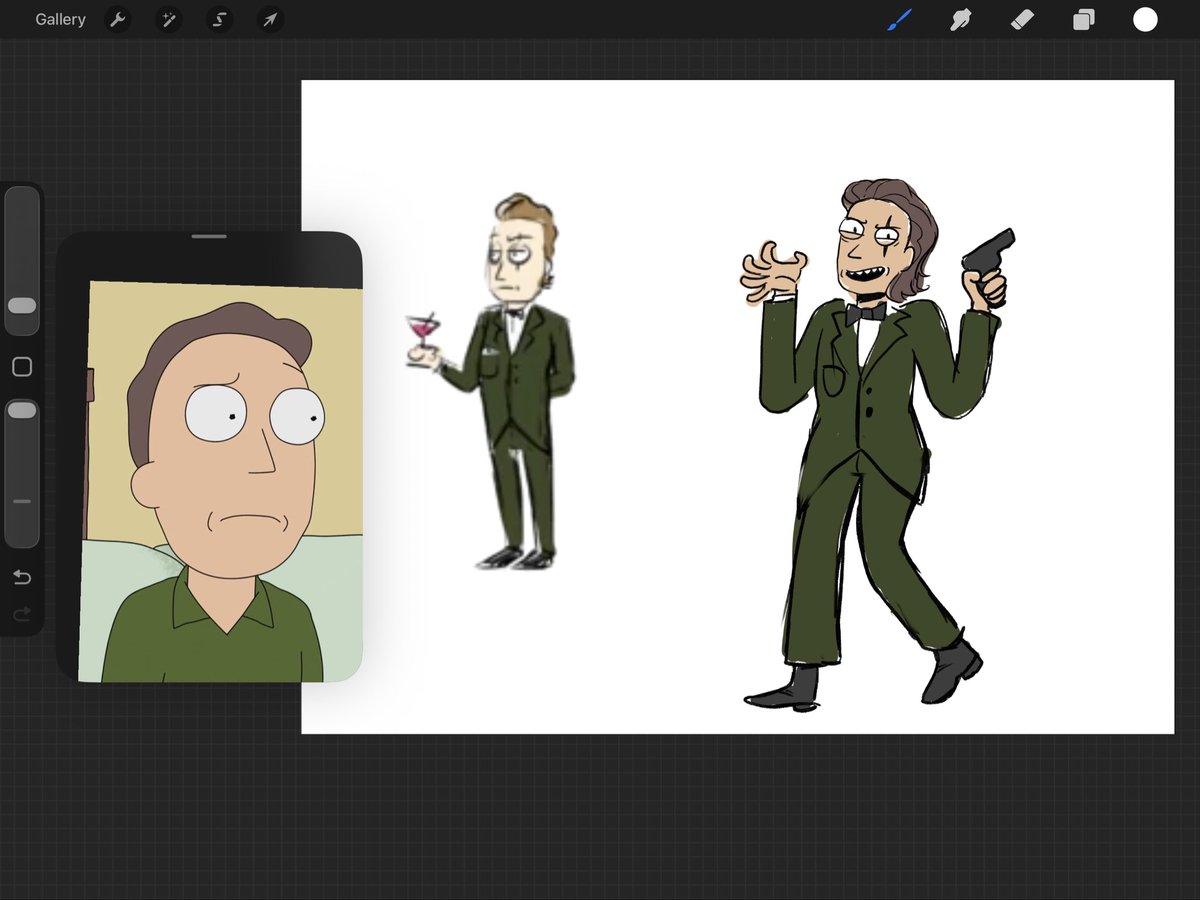Viewport: 1200px width, 900px height.
Task: Click the brush opacity slider handle
Action: 22,410
